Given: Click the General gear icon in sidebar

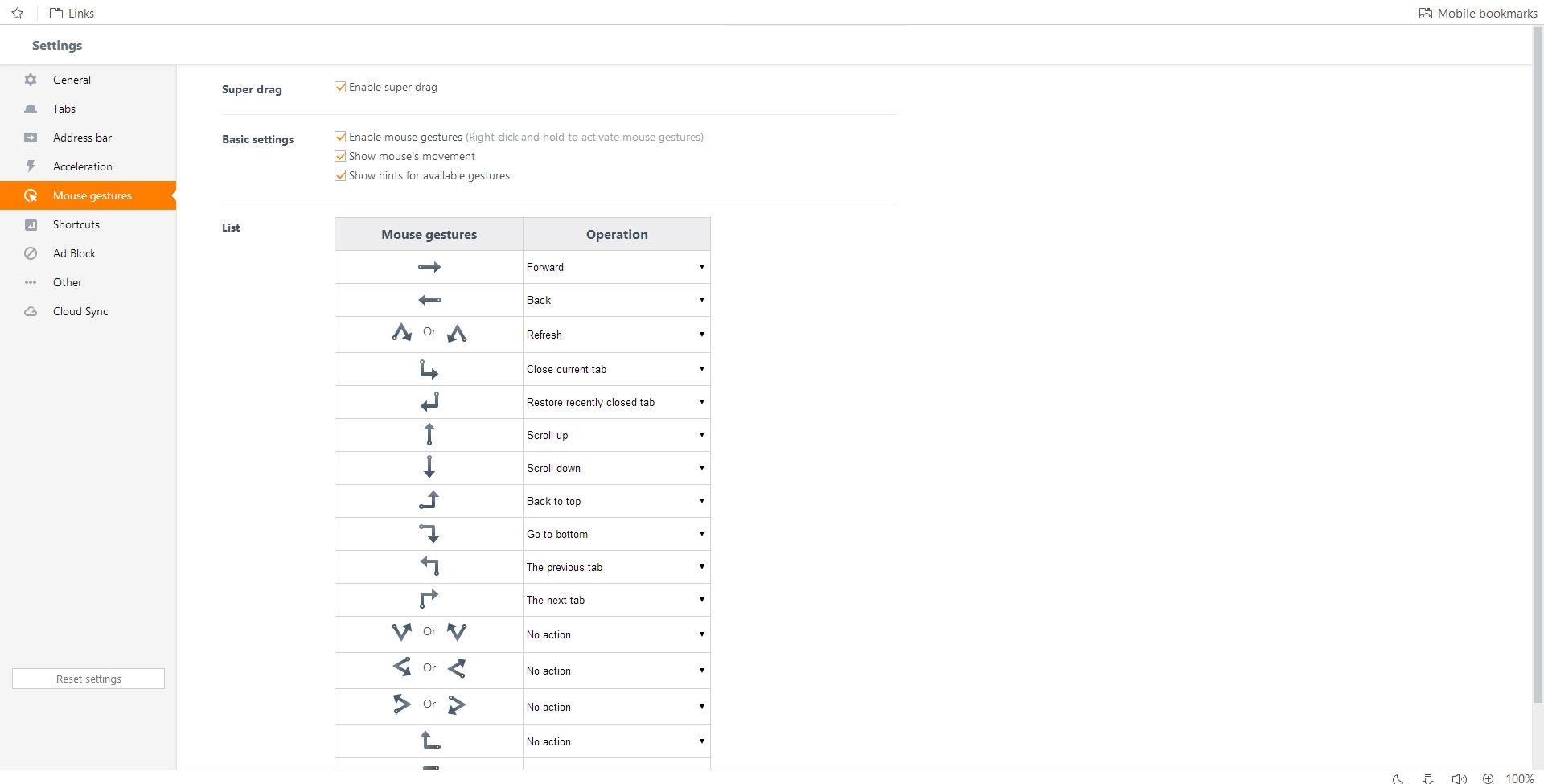Looking at the screenshot, I should pos(31,80).
